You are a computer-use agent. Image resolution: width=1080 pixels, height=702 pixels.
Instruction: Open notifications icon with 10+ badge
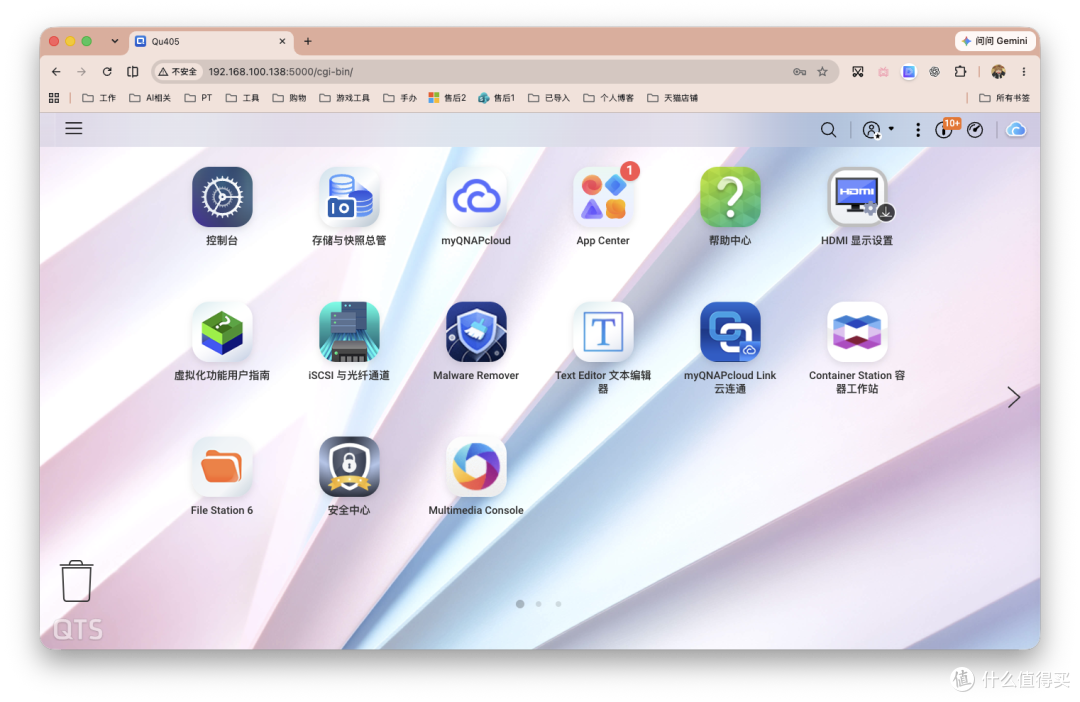pos(945,128)
